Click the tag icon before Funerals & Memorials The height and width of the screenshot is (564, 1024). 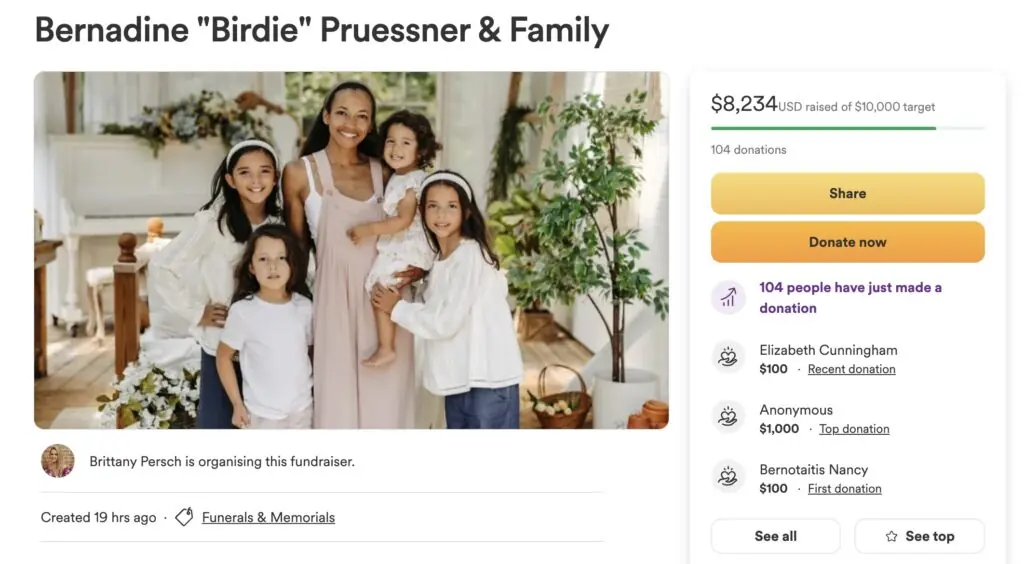pos(184,517)
